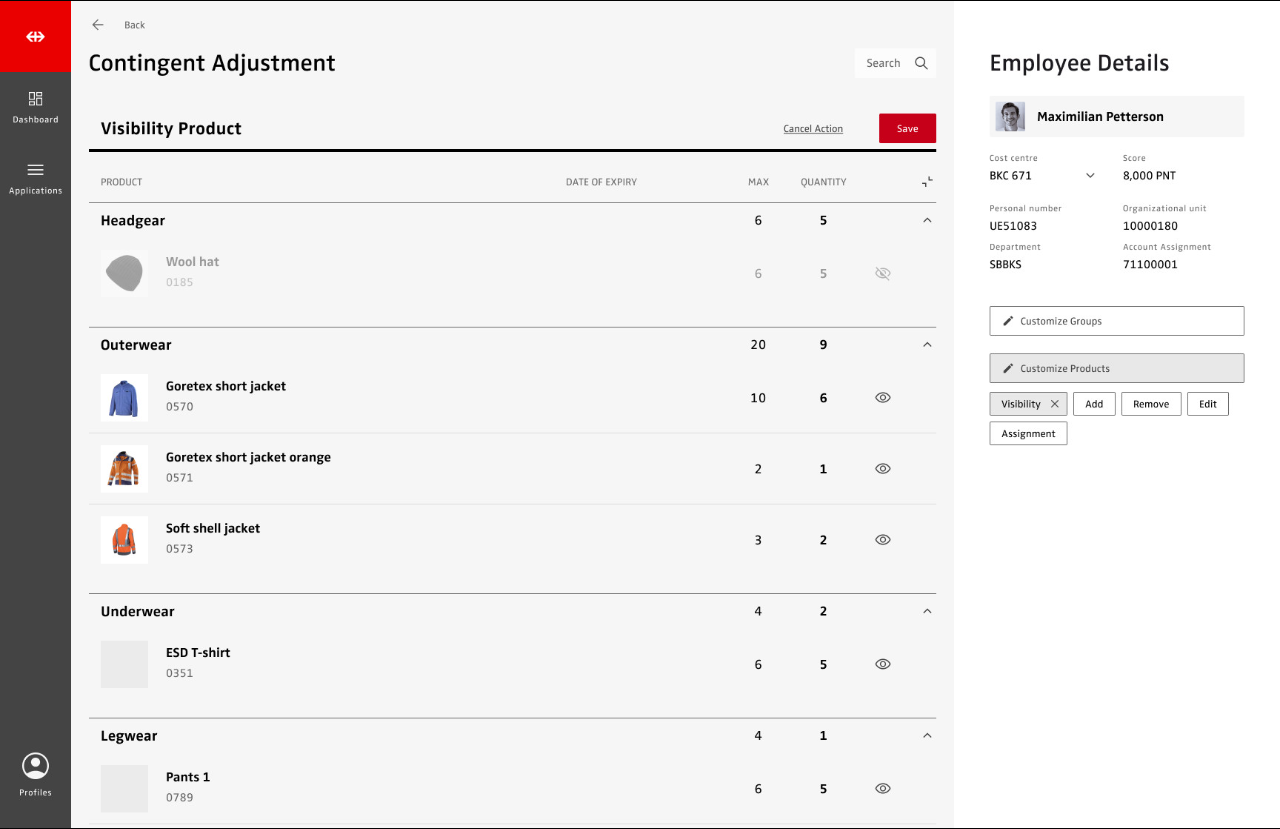The image size is (1280, 829).
Task: Collapse all groups icon in table header
Action: [x=927, y=182]
